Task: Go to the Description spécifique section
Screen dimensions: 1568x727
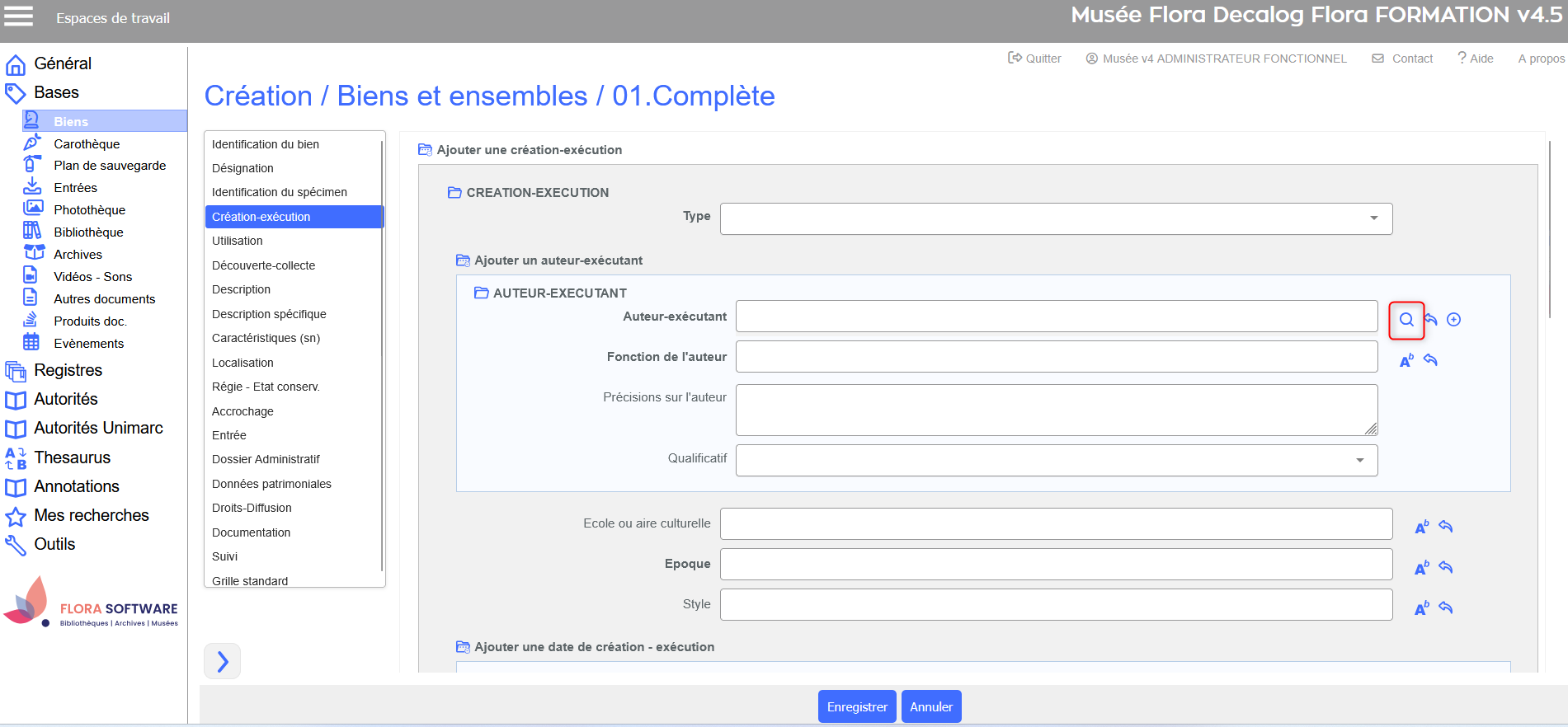Action: 269,314
